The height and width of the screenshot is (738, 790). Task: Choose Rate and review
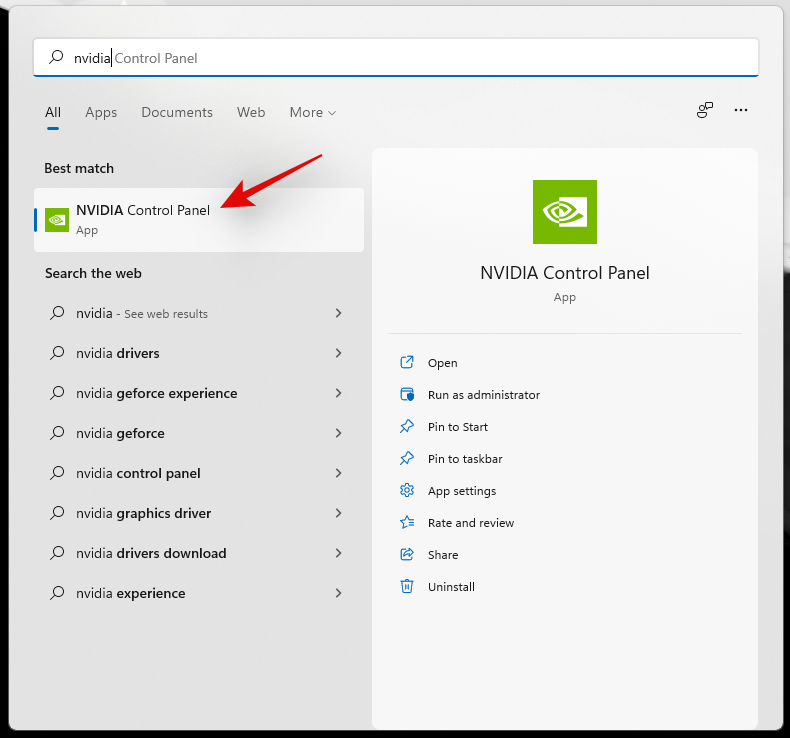(x=471, y=523)
